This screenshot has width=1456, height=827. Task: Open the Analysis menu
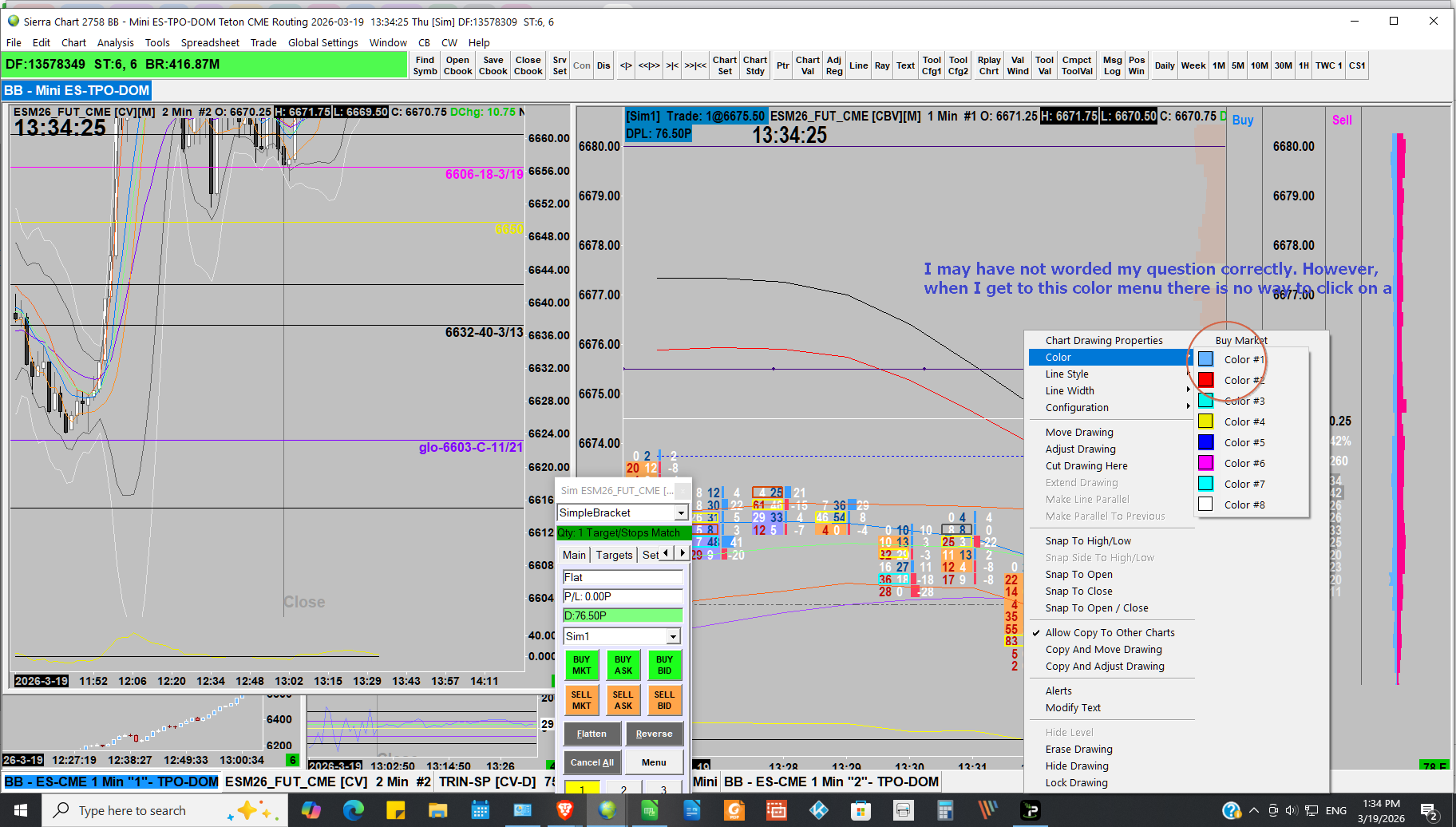click(x=116, y=42)
